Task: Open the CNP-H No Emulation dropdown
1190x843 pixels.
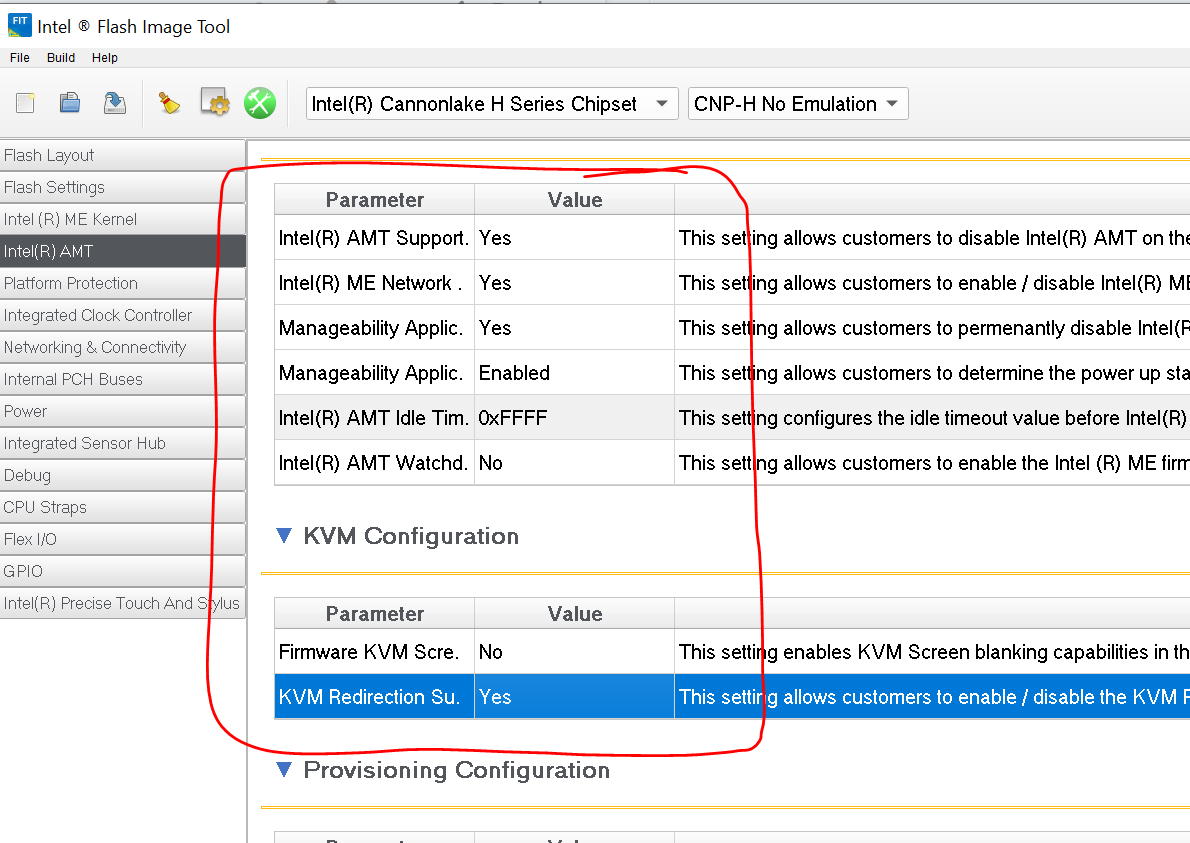Action: [797, 104]
